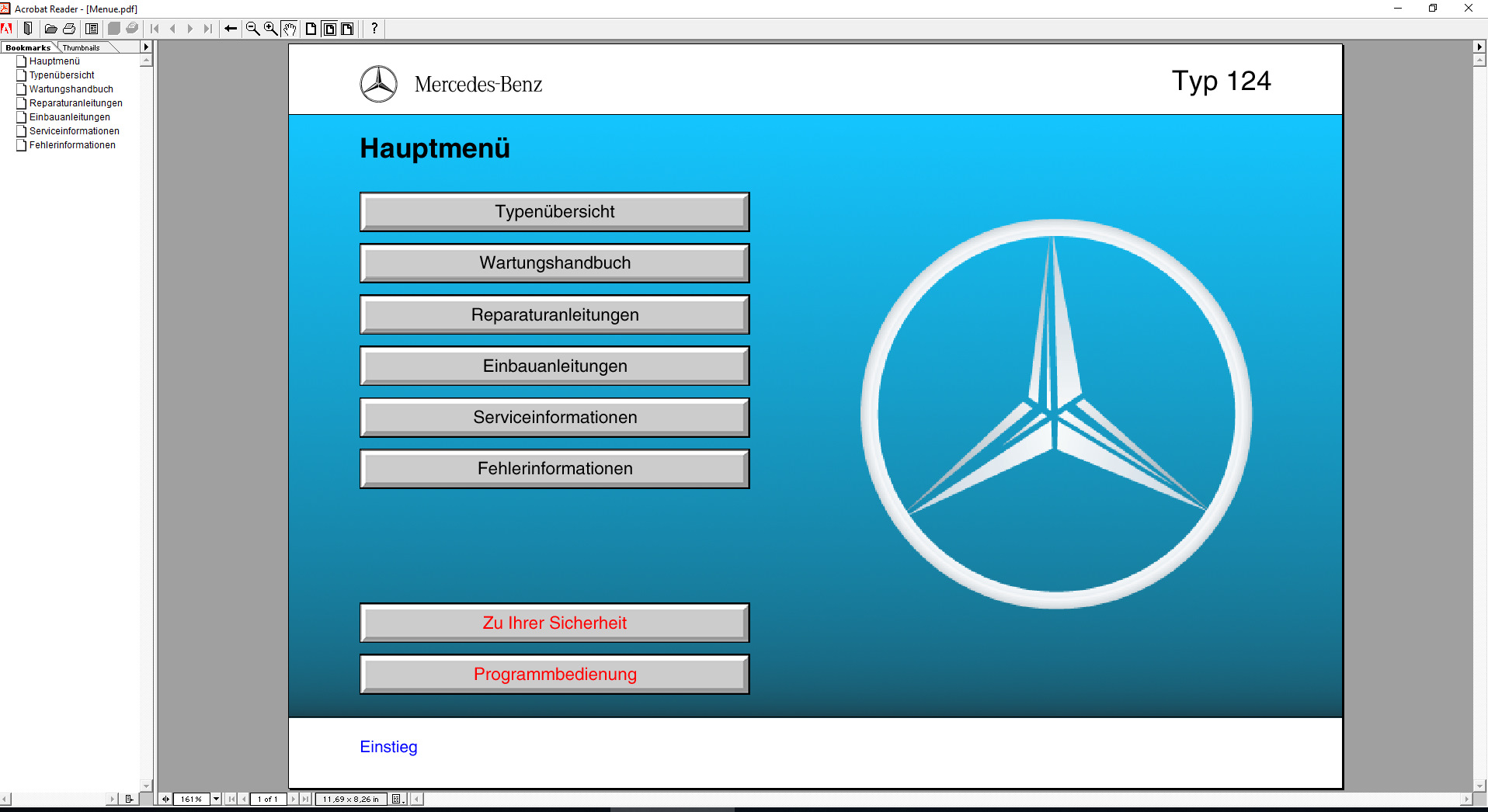Status bar next page button
The width and height of the screenshot is (1488, 812).
coord(294,799)
